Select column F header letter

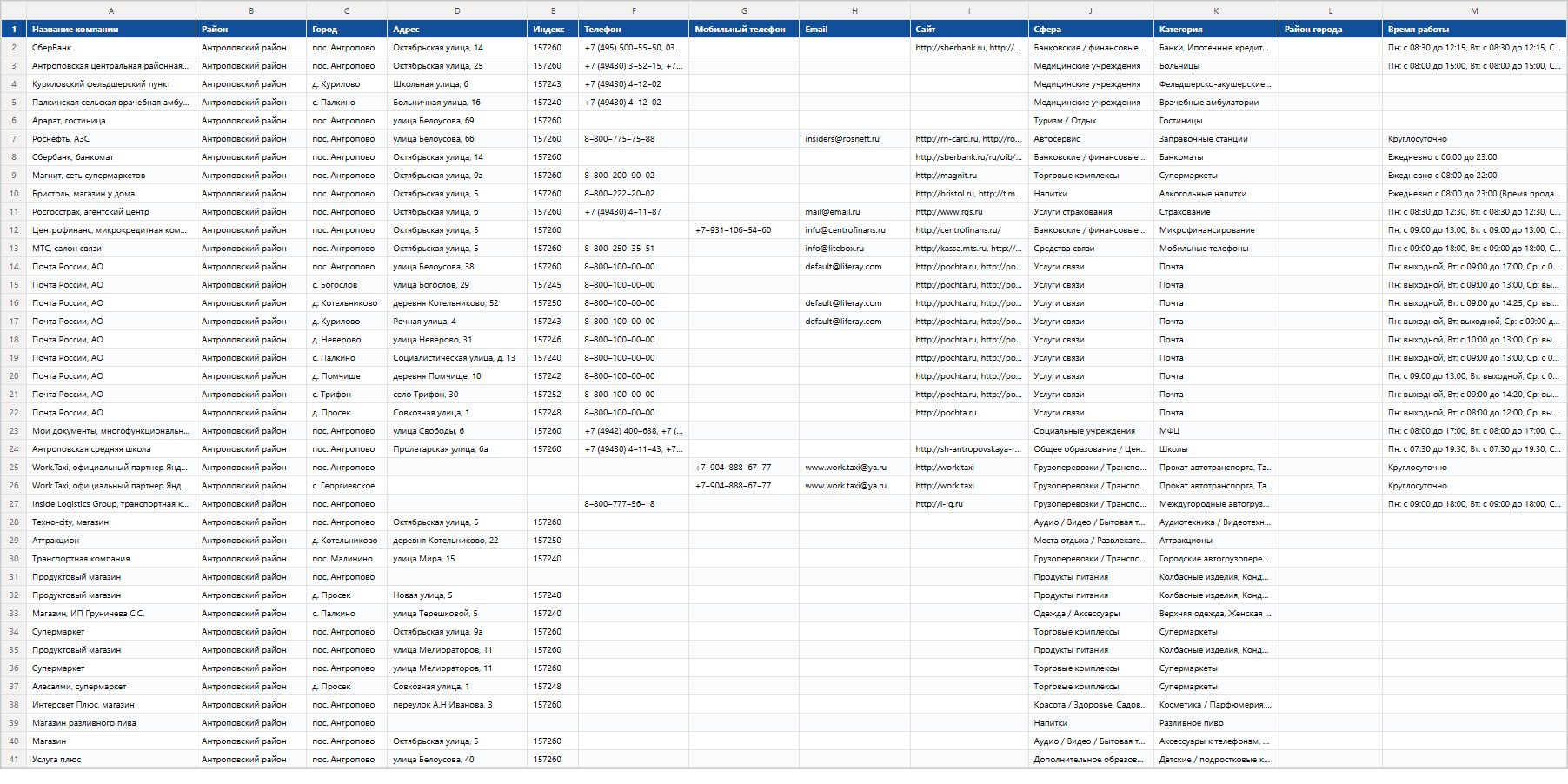(x=634, y=10)
